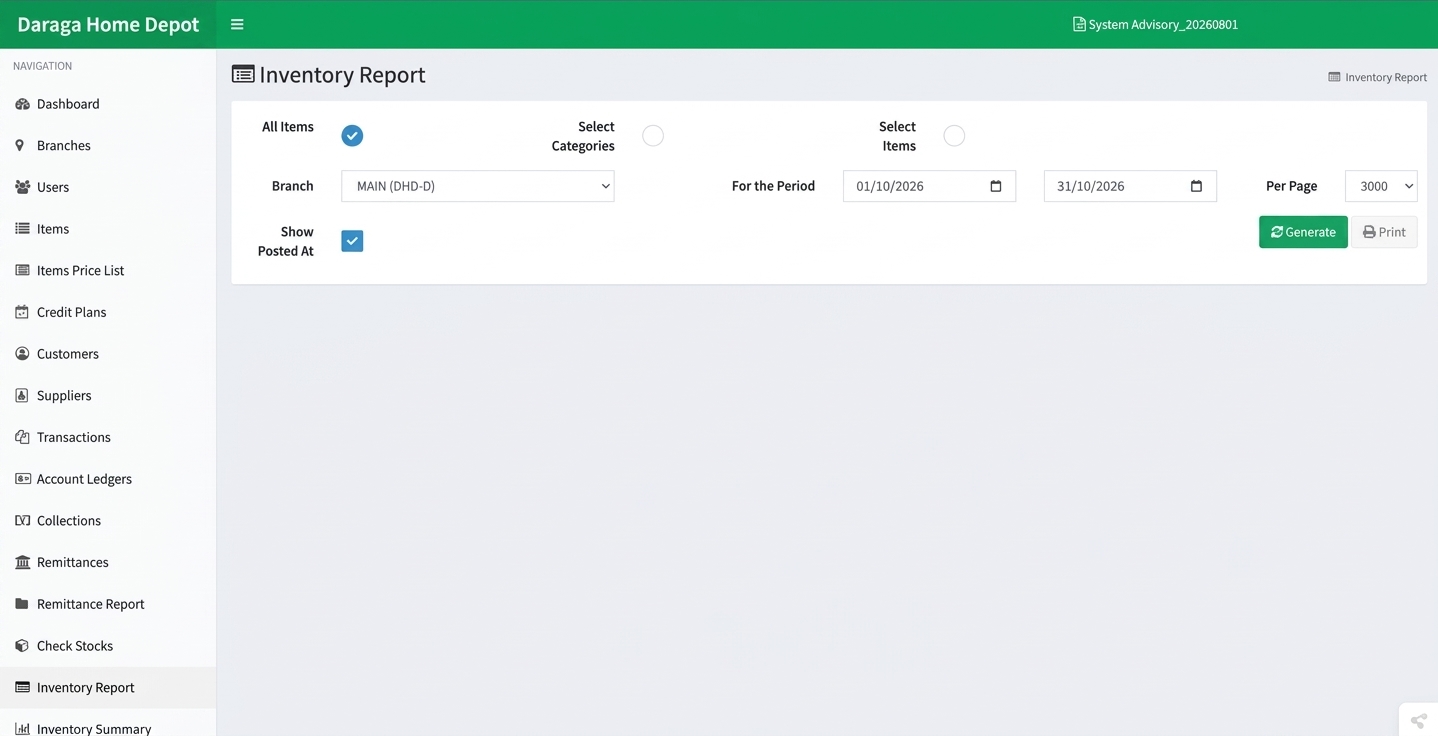Click the 01/10/2026 start date field
This screenshot has width=1438, height=736.
929,186
